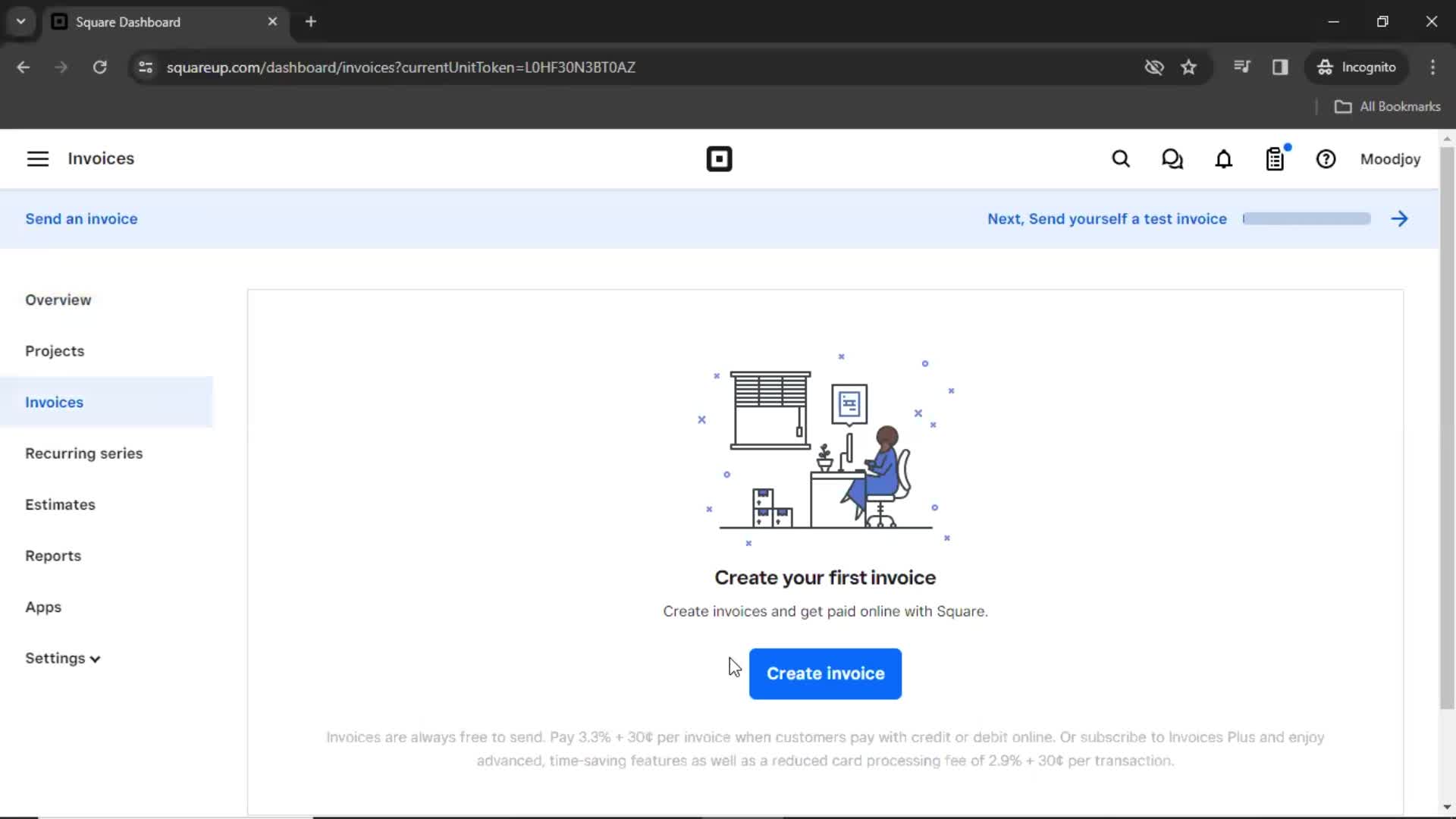
Task: Open the search panel
Action: pos(1121,159)
